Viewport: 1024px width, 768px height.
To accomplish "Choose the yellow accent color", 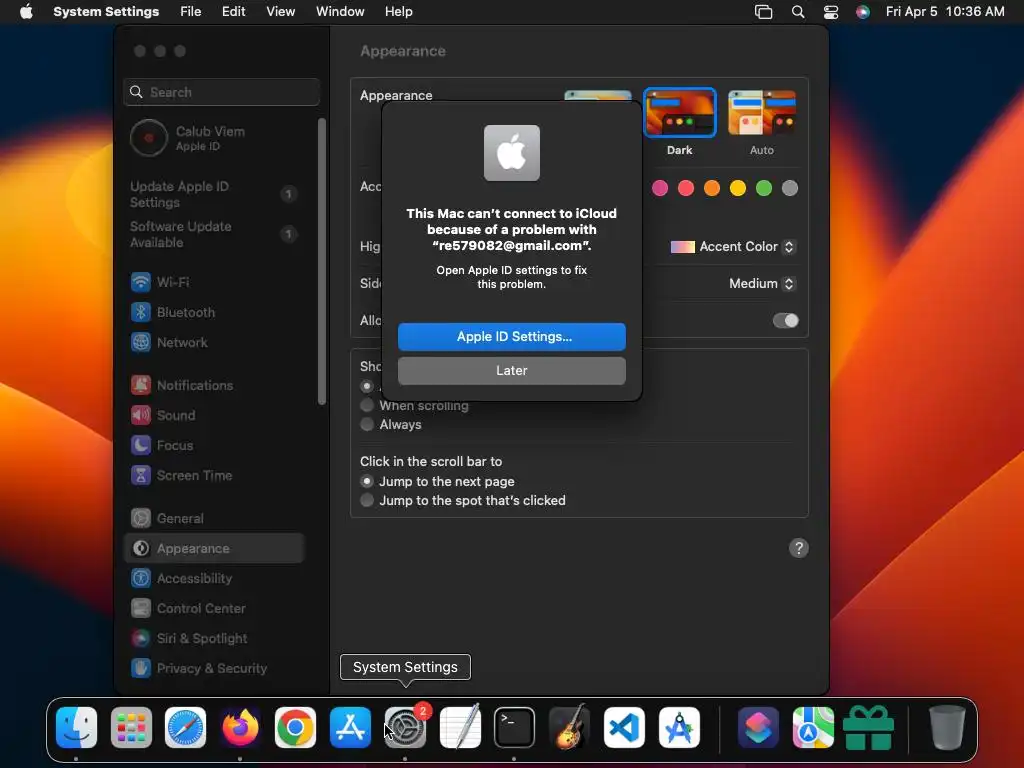I will click(738, 188).
